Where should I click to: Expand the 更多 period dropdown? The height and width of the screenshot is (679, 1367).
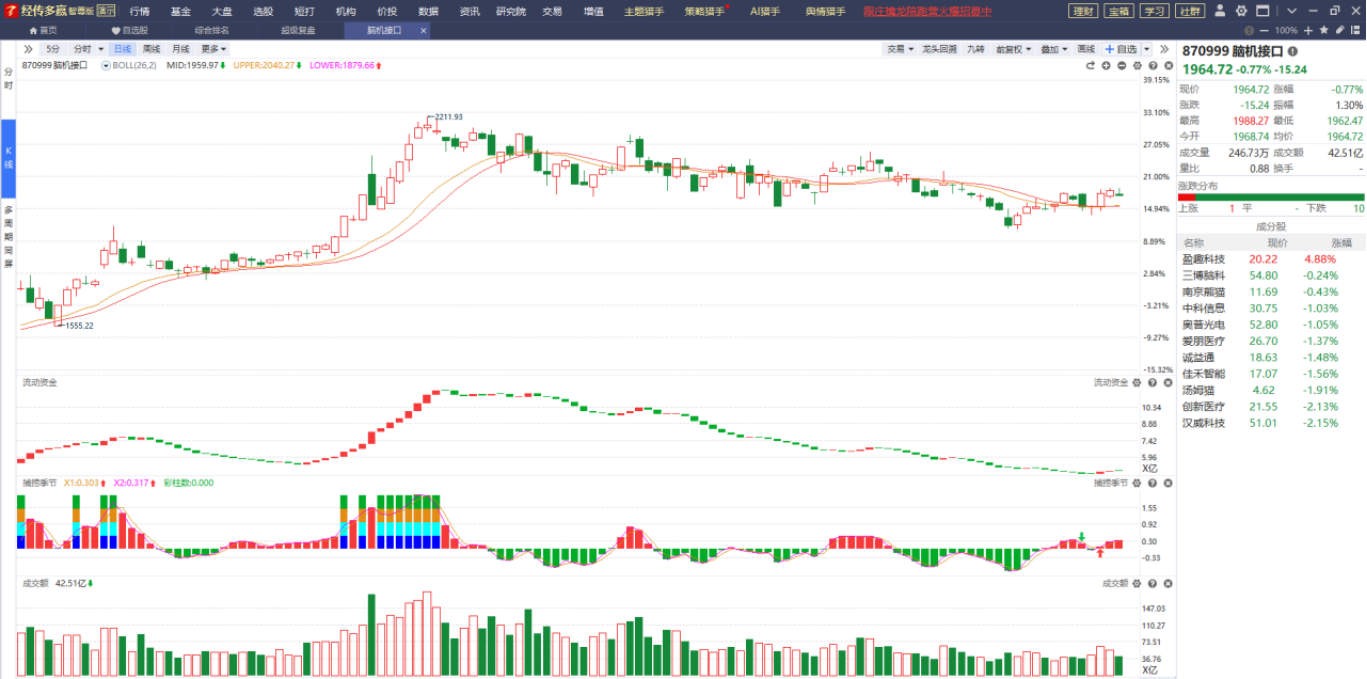point(213,49)
